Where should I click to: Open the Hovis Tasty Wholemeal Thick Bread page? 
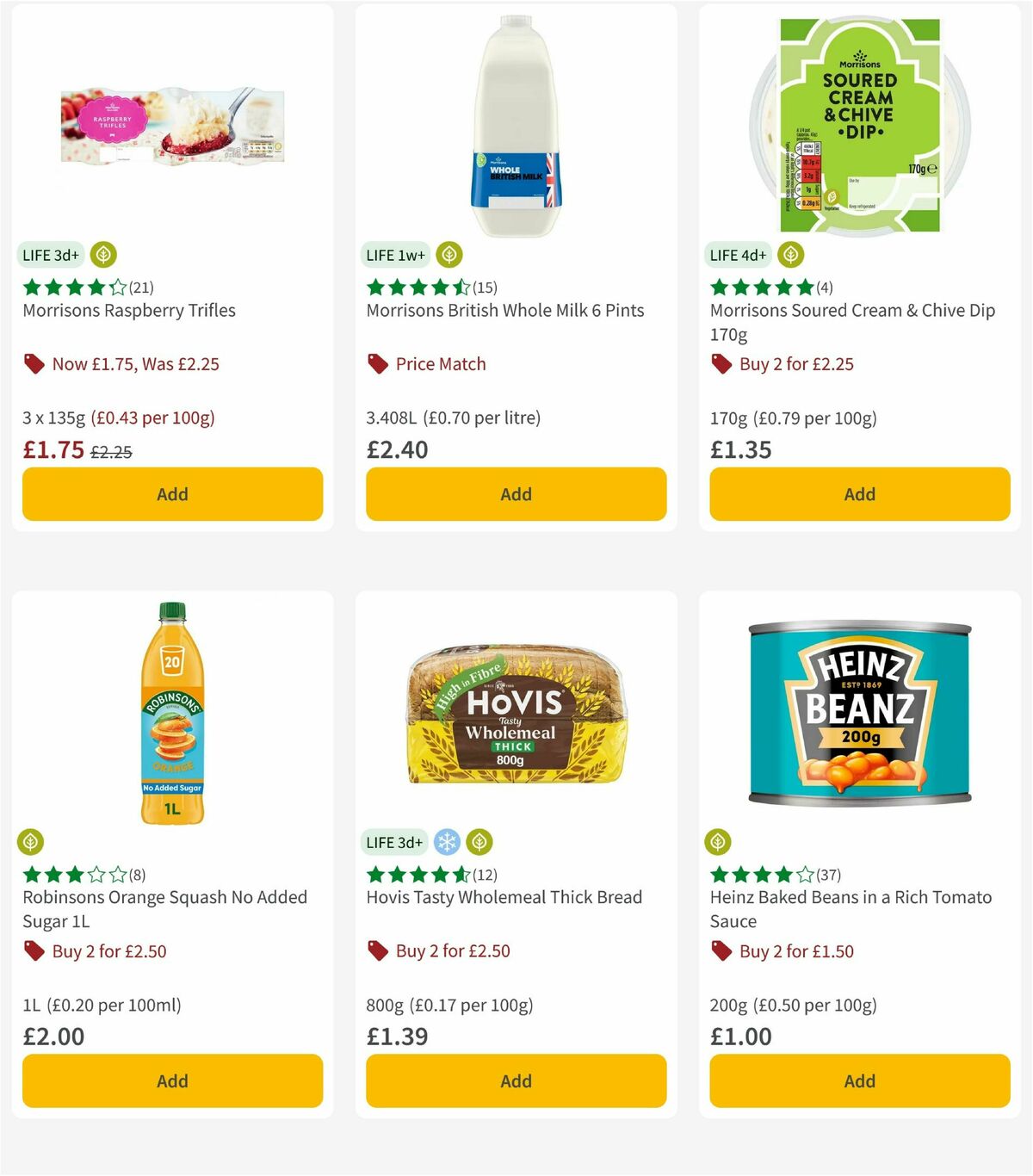pos(504,897)
